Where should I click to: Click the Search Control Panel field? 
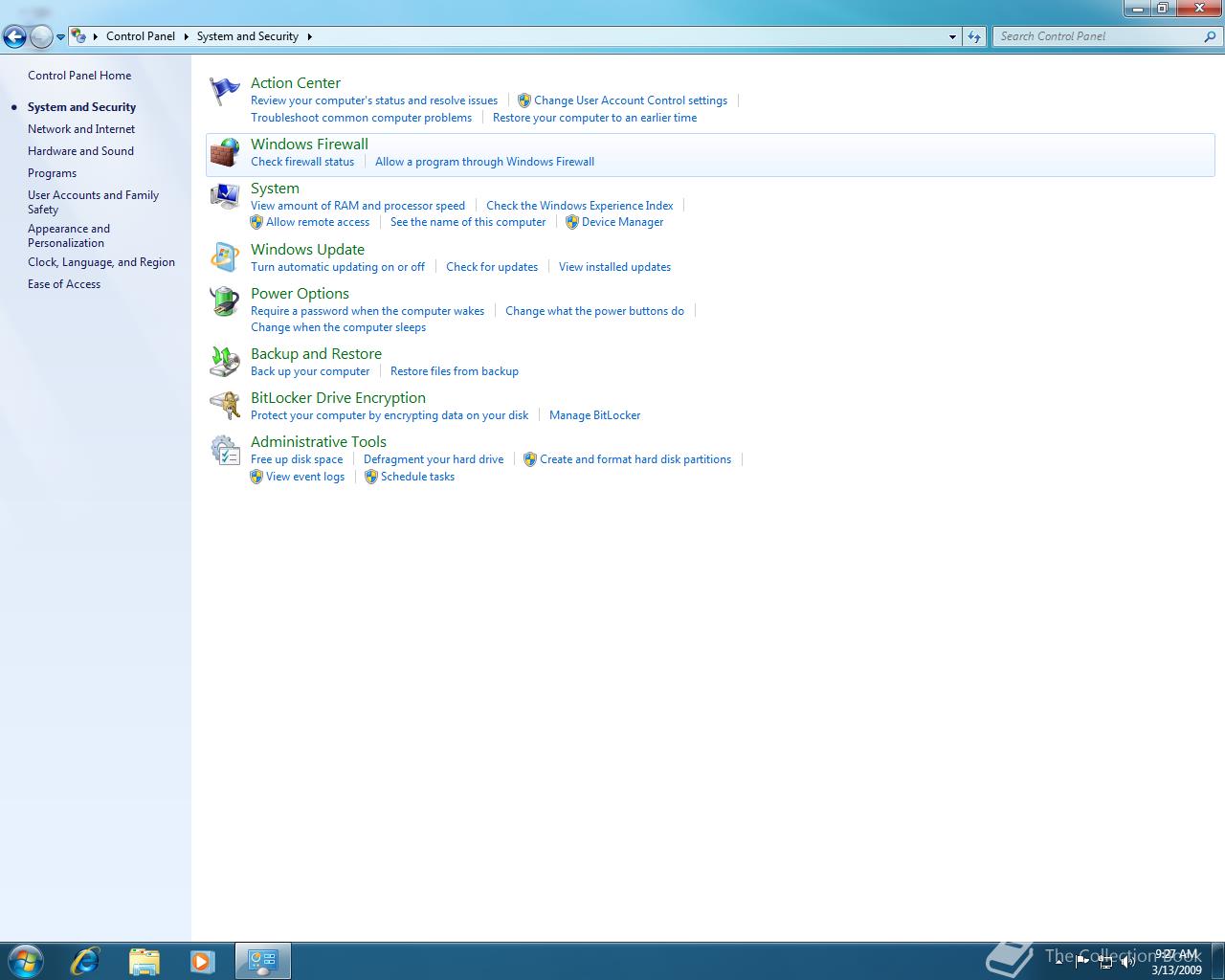coord(1099,36)
